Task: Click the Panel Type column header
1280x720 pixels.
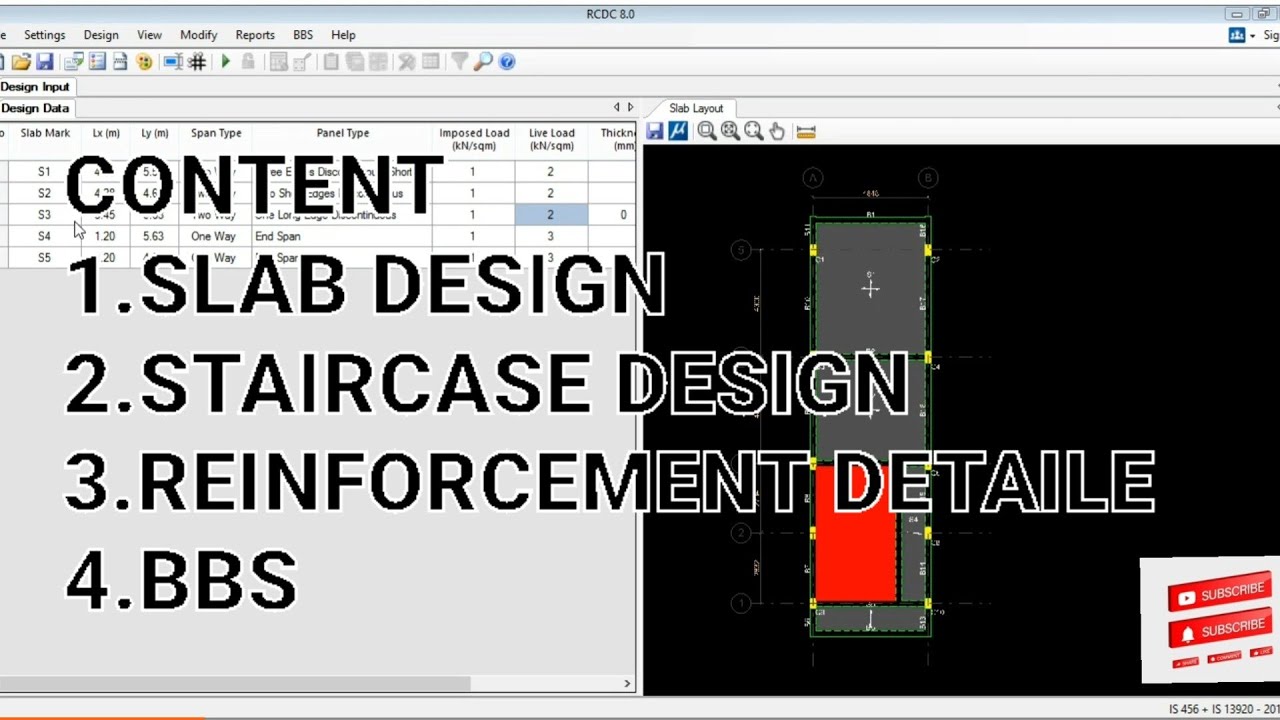Action: click(343, 139)
